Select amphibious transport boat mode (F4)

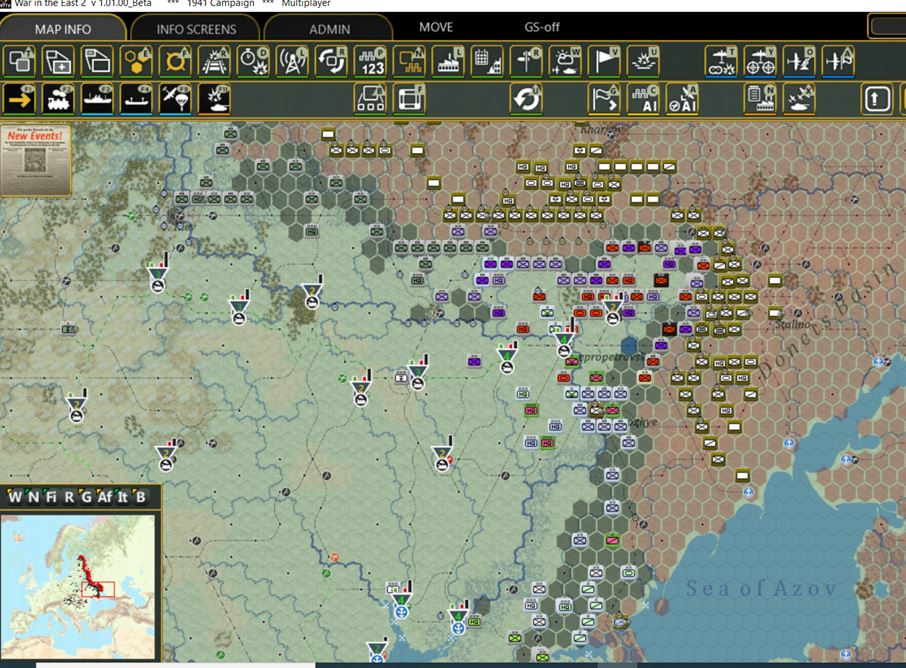click(x=136, y=99)
